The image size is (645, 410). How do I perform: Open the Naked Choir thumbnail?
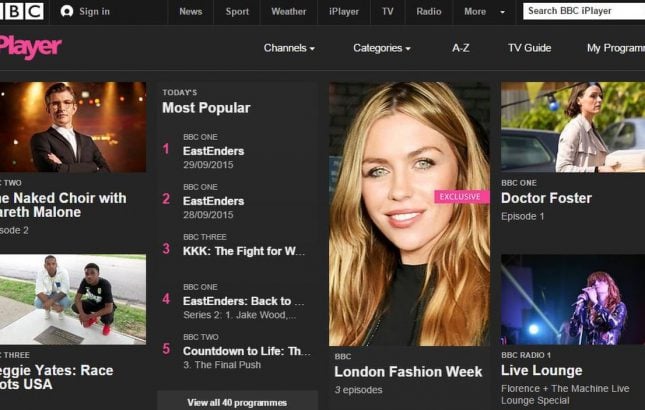click(x=73, y=127)
